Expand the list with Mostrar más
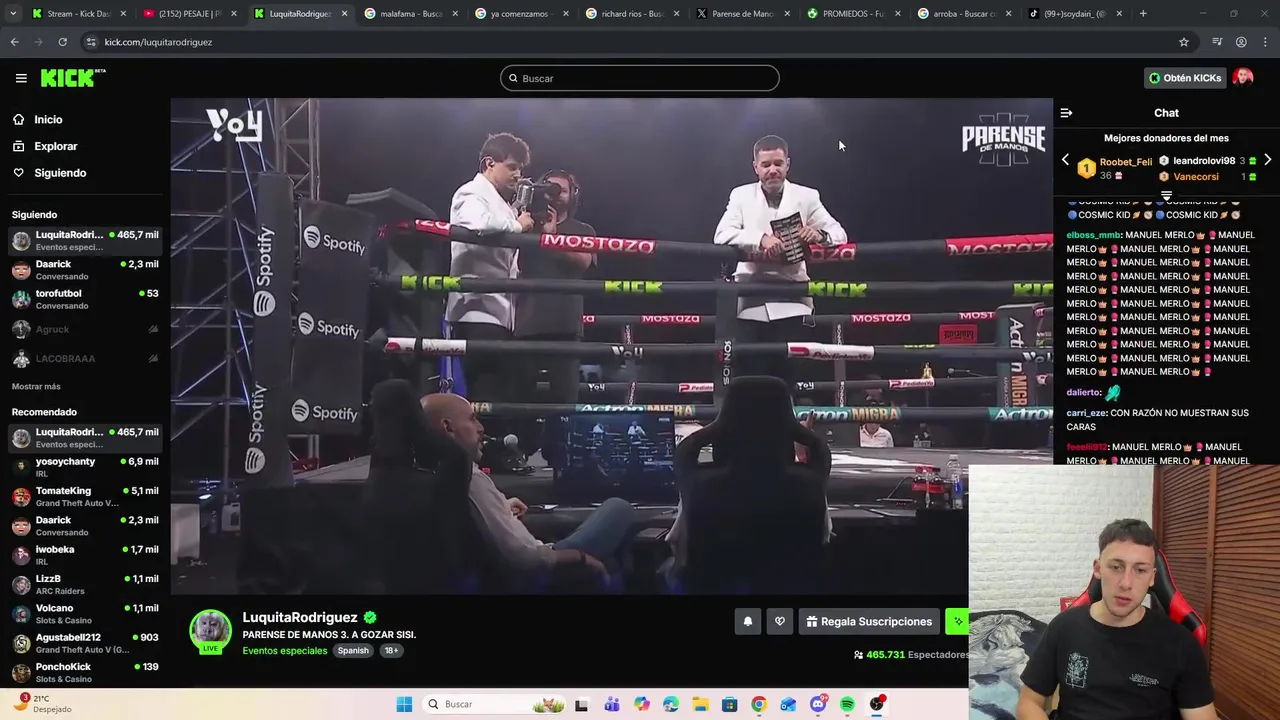This screenshot has height=720, width=1280. coord(36,386)
